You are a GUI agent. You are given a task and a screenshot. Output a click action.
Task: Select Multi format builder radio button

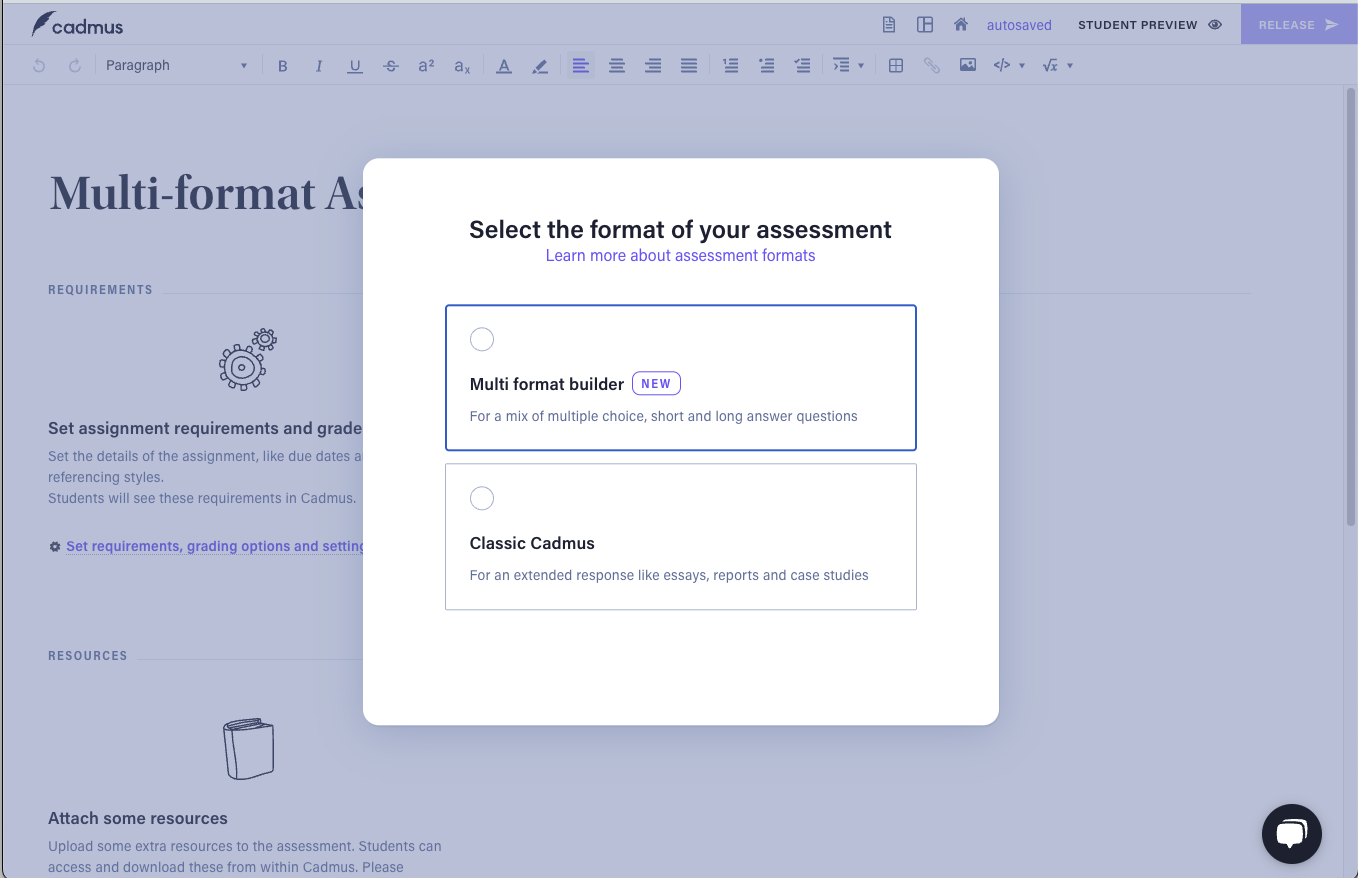[x=482, y=339]
